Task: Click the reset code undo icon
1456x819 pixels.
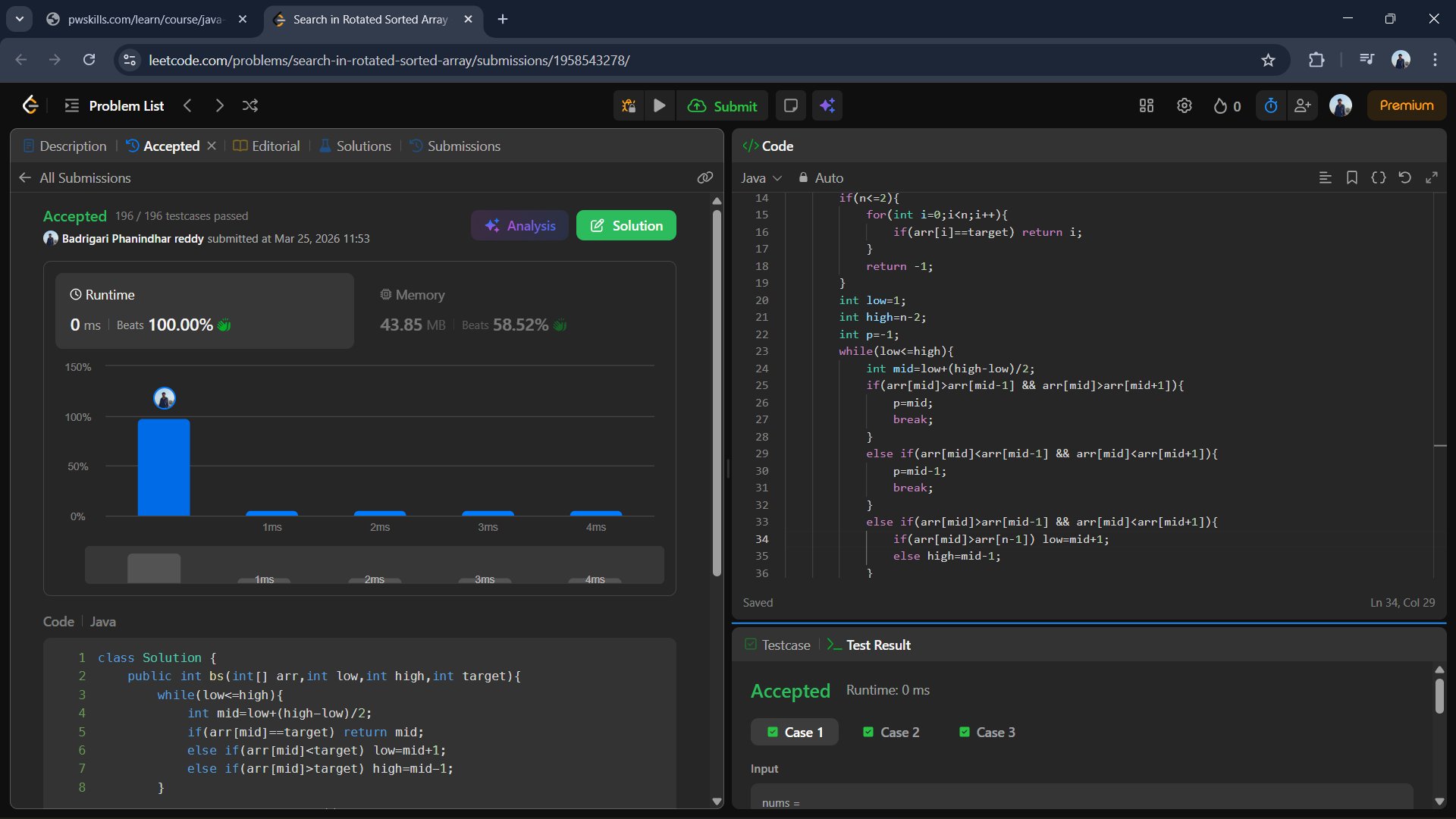Action: tap(1404, 177)
